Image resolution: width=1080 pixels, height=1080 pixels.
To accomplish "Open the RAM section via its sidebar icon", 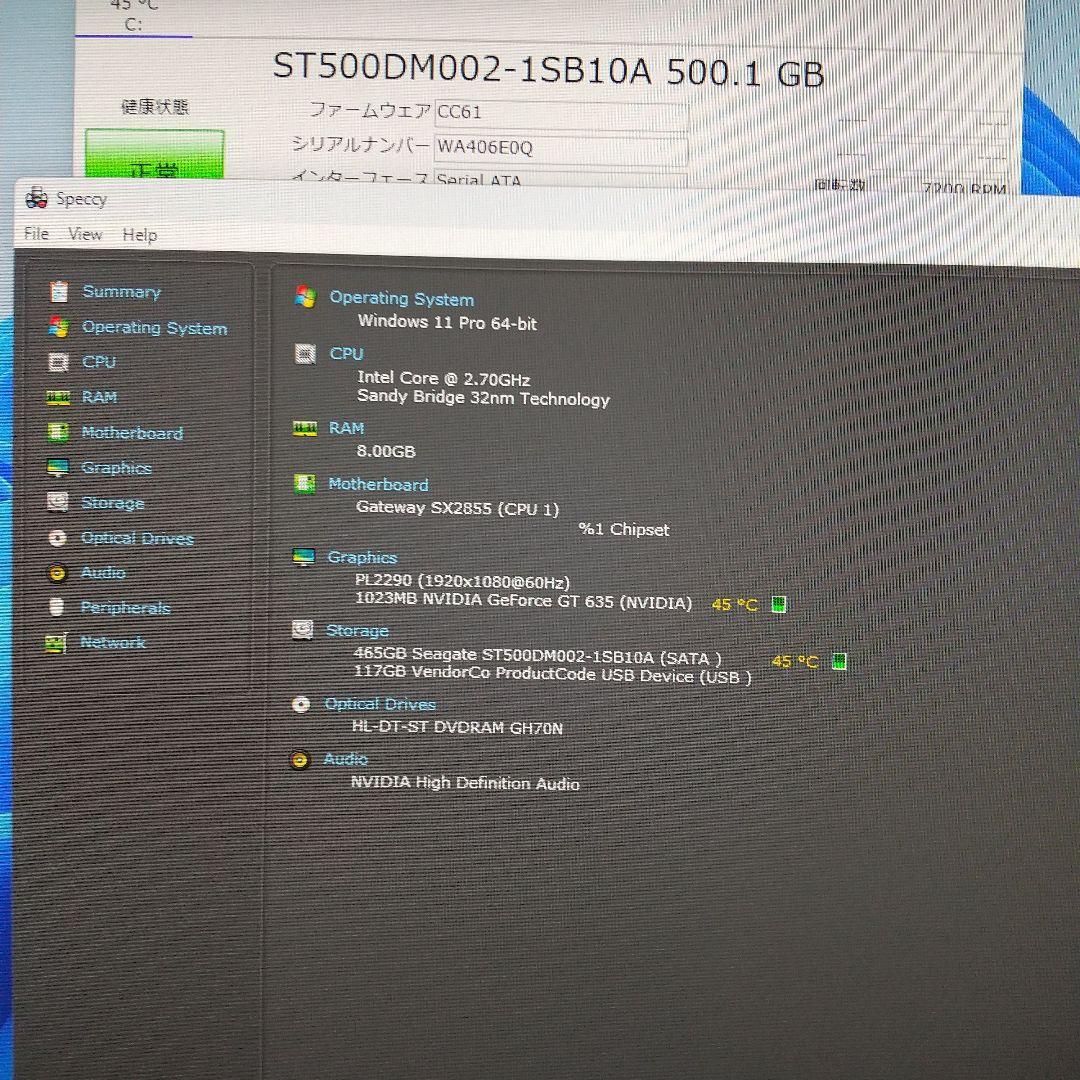I will point(58,397).
